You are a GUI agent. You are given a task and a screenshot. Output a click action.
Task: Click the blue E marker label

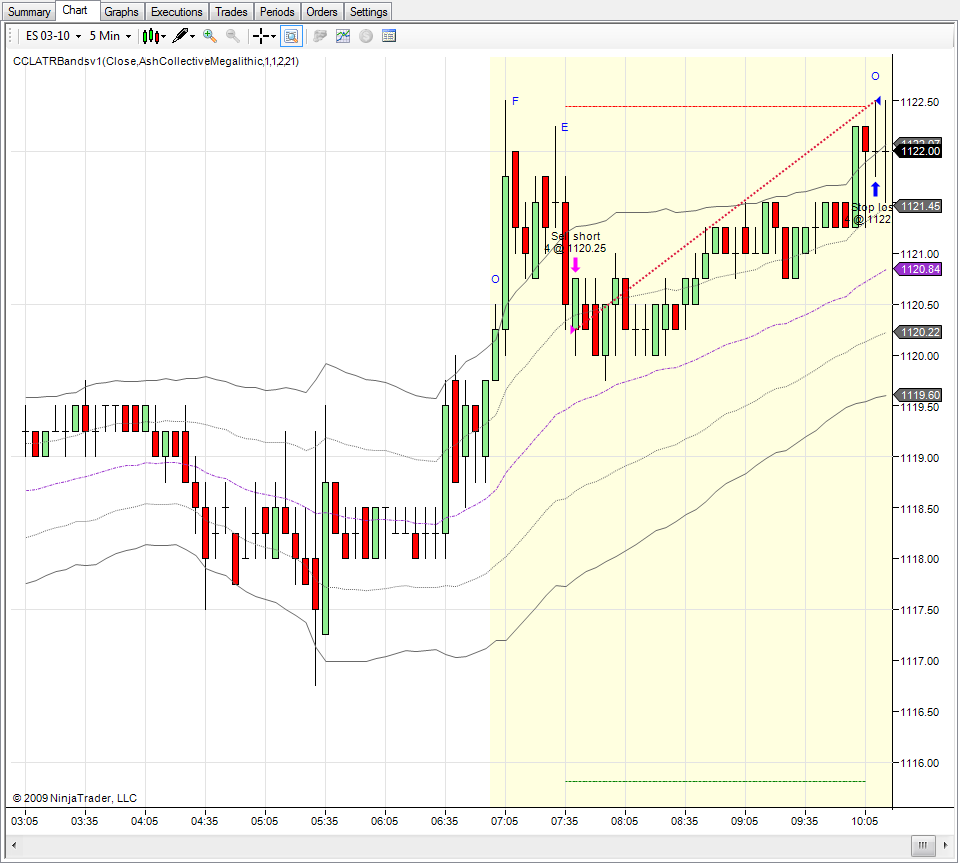pyautogui.click(x=564, y=127)
